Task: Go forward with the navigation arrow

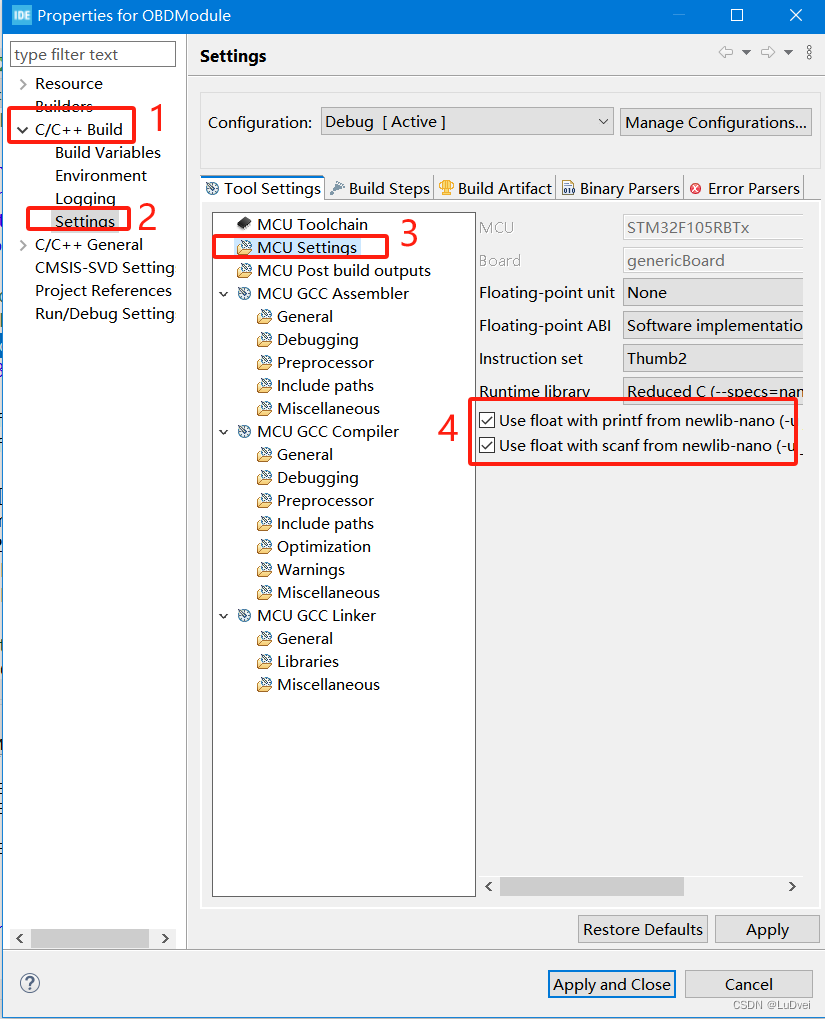Action: click(x=768, y=52)
